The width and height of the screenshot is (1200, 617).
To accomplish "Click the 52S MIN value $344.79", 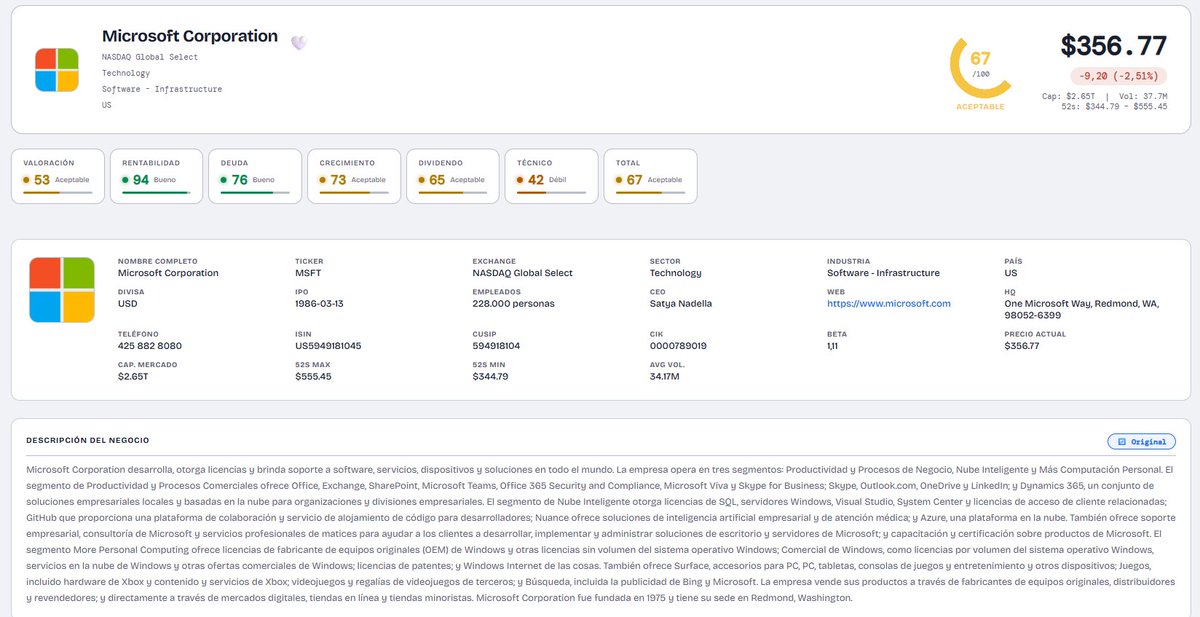I will [x=491, y=377].
